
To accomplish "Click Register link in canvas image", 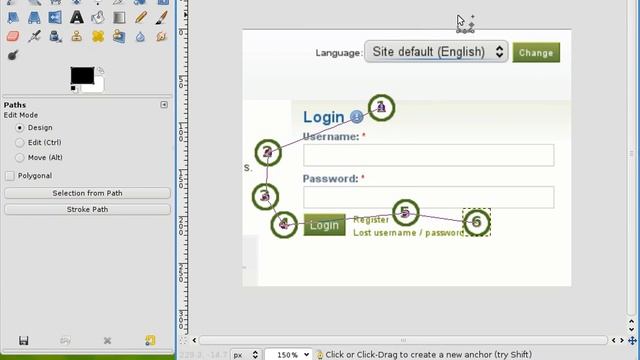I will coord(371,220).
